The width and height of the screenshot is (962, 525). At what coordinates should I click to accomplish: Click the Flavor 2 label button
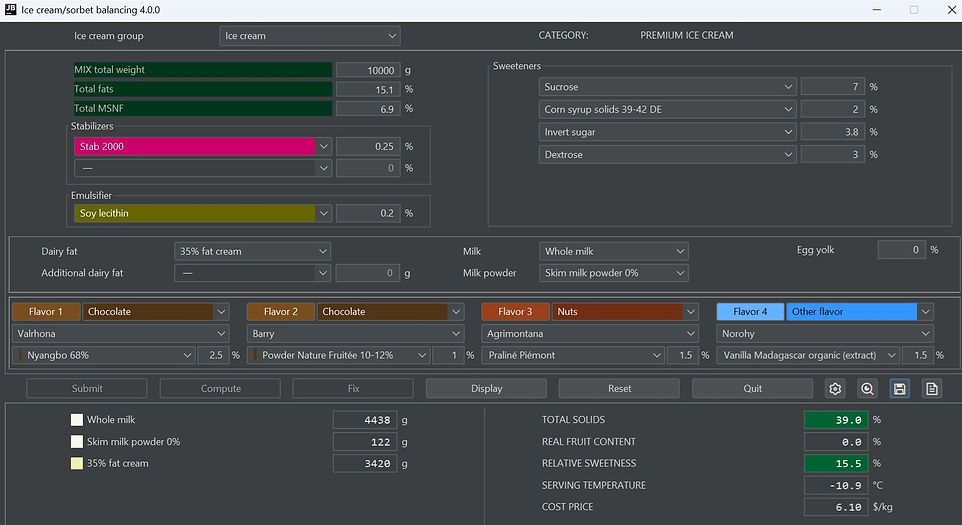click(x=281, y=312)
